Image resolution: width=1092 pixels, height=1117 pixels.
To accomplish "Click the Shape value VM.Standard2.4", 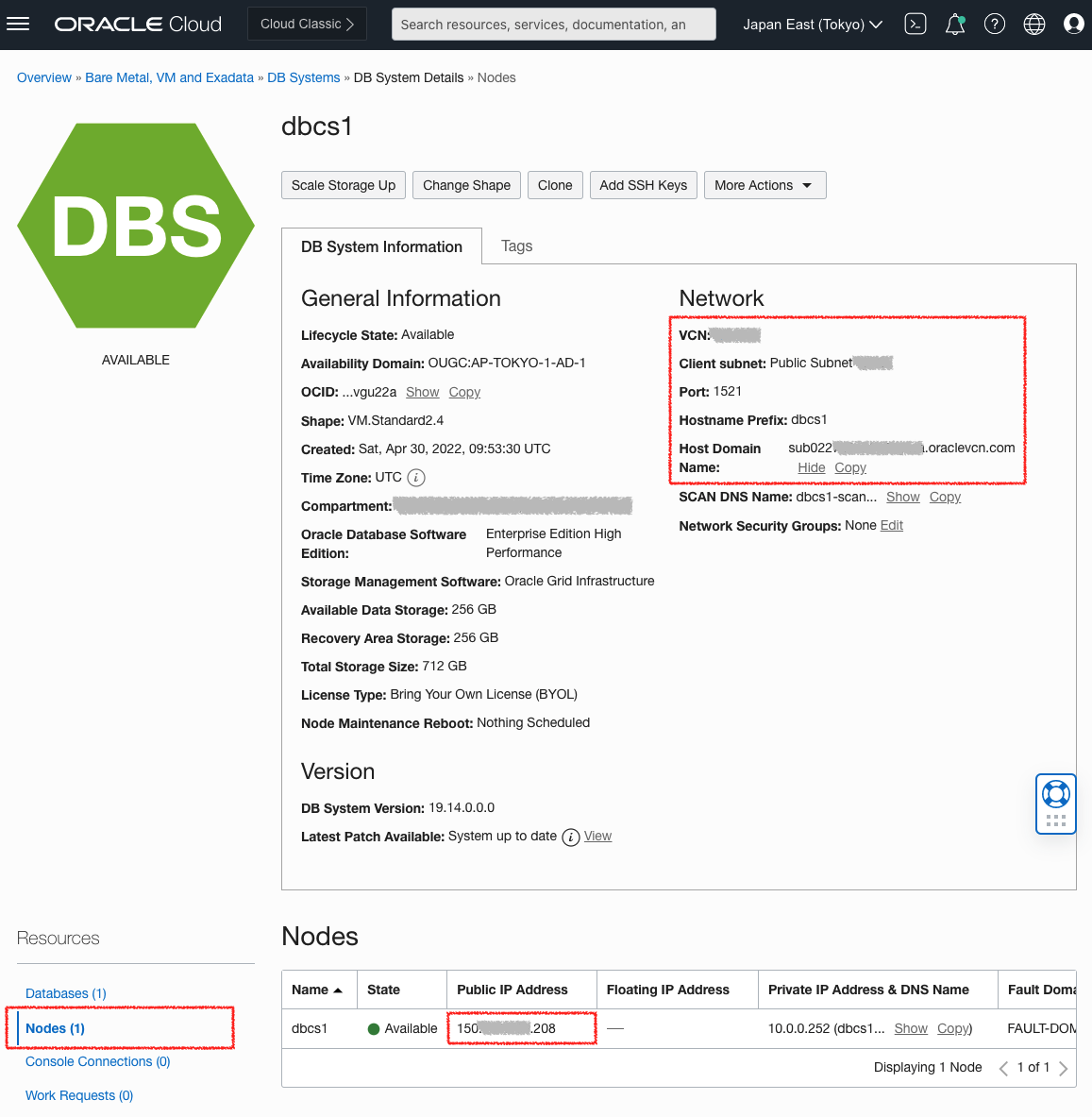I will point(395,421).
